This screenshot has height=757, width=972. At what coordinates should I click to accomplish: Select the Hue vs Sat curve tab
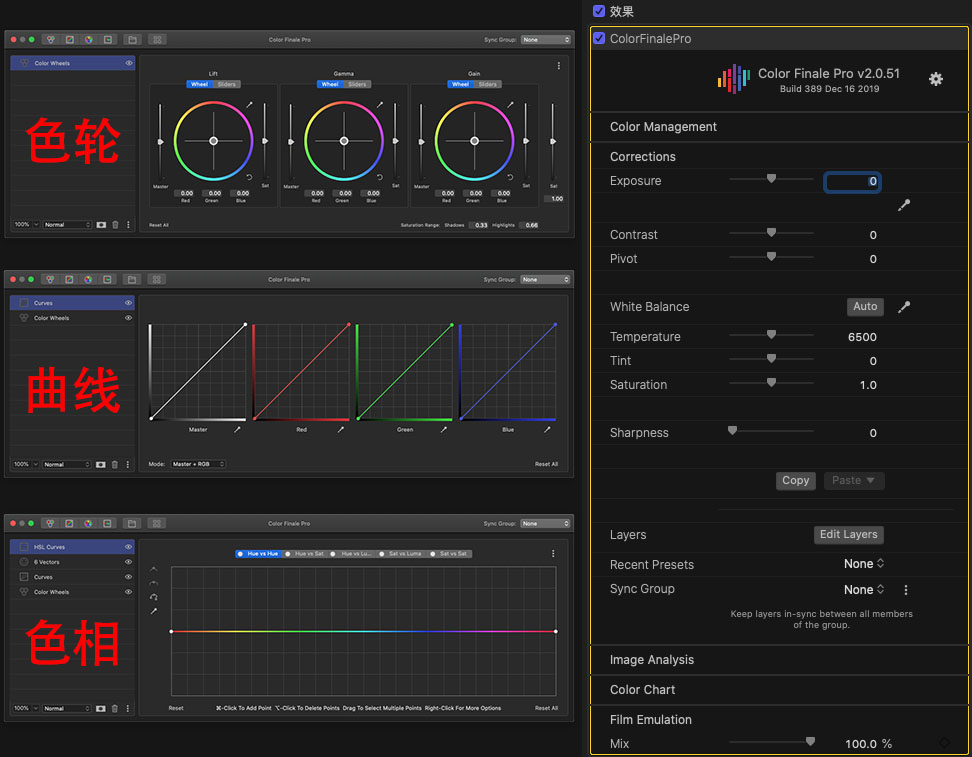(x=305, y=554)
